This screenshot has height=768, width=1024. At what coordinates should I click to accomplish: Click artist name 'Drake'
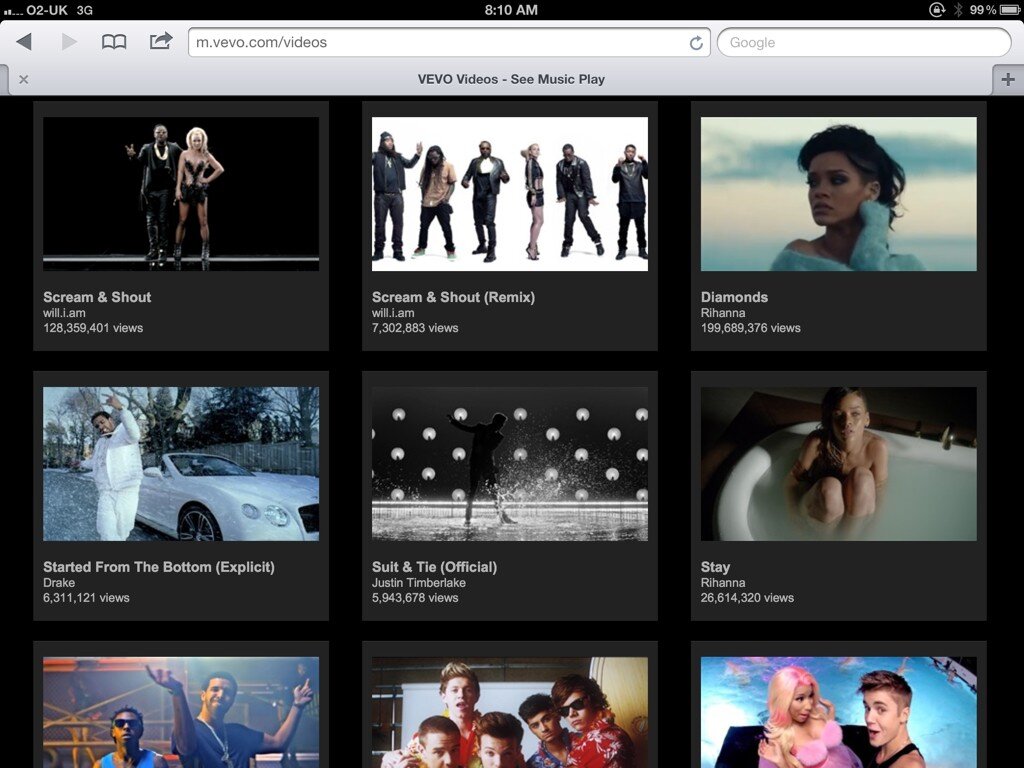[59, 583]
